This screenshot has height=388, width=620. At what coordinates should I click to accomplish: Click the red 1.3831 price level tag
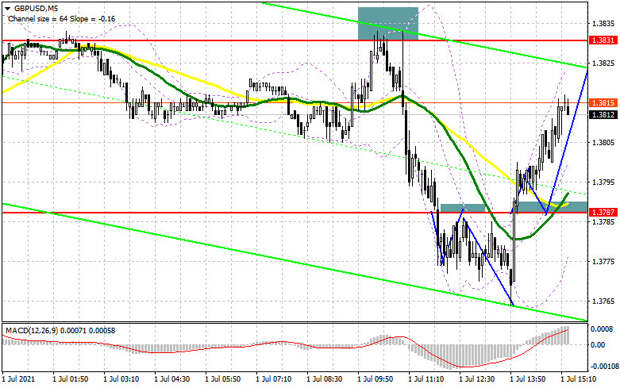tap(603, 40)
